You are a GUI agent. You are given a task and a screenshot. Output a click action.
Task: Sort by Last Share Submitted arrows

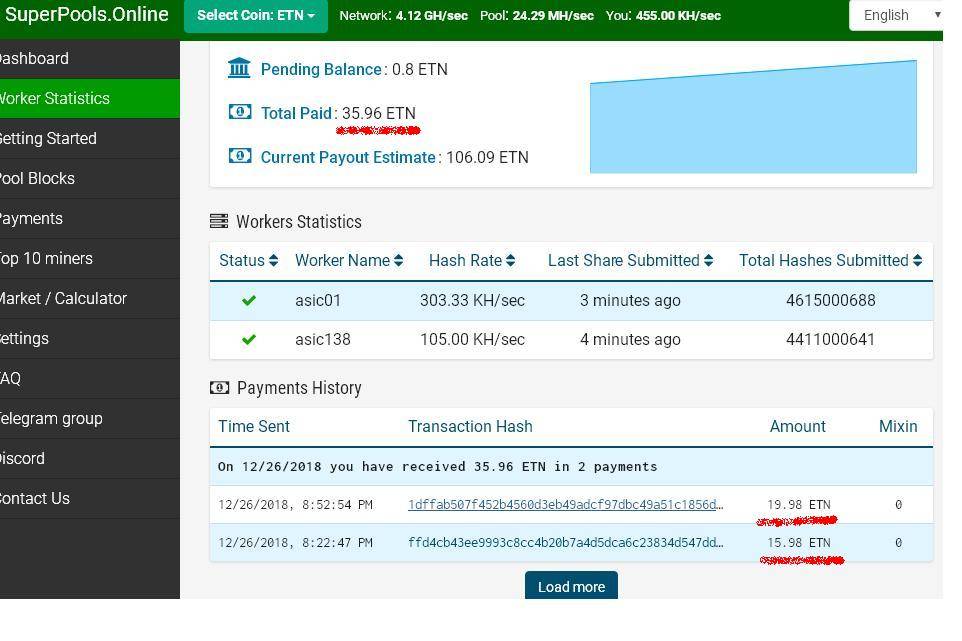coord(708,261)
